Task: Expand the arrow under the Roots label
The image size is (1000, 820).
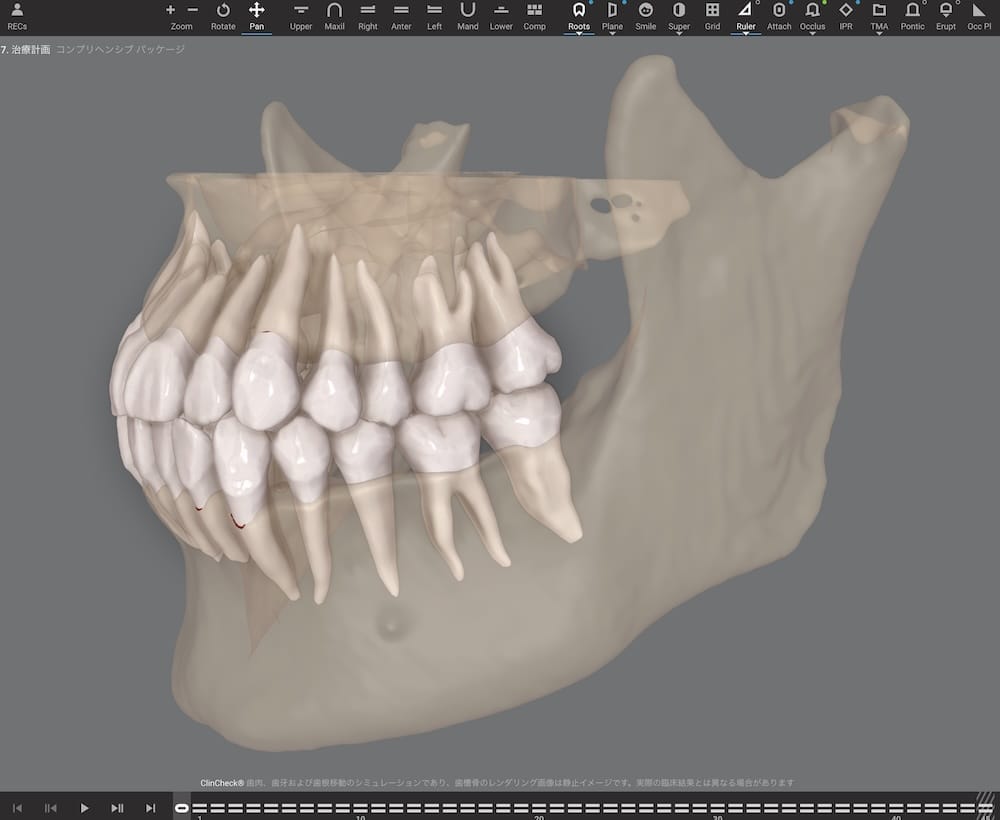Action: (x=578, y=34)
